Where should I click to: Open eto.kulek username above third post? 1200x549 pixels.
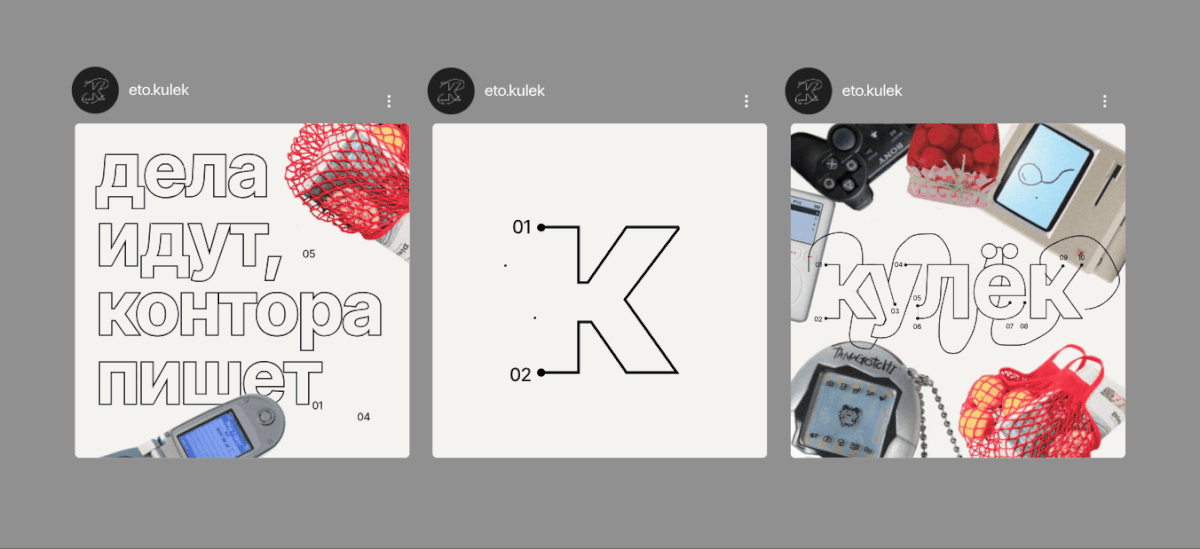[x=872, y=90]
